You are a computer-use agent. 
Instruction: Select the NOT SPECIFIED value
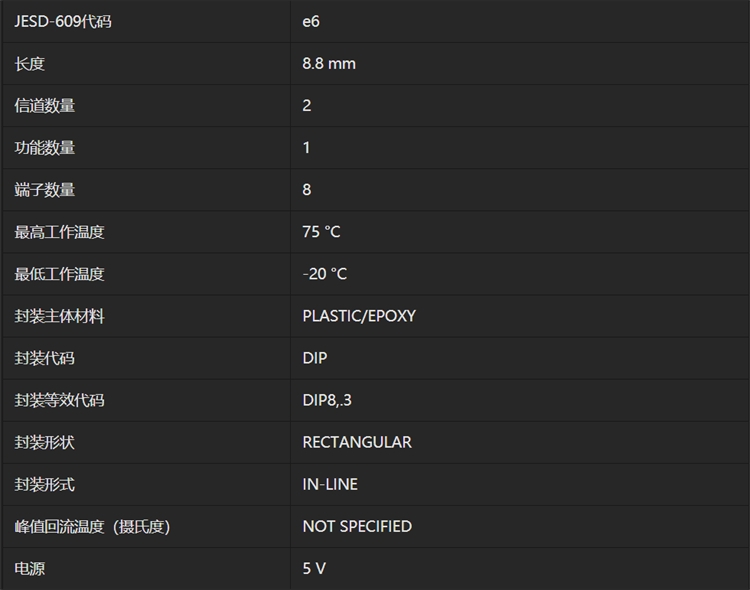(357, 526)
